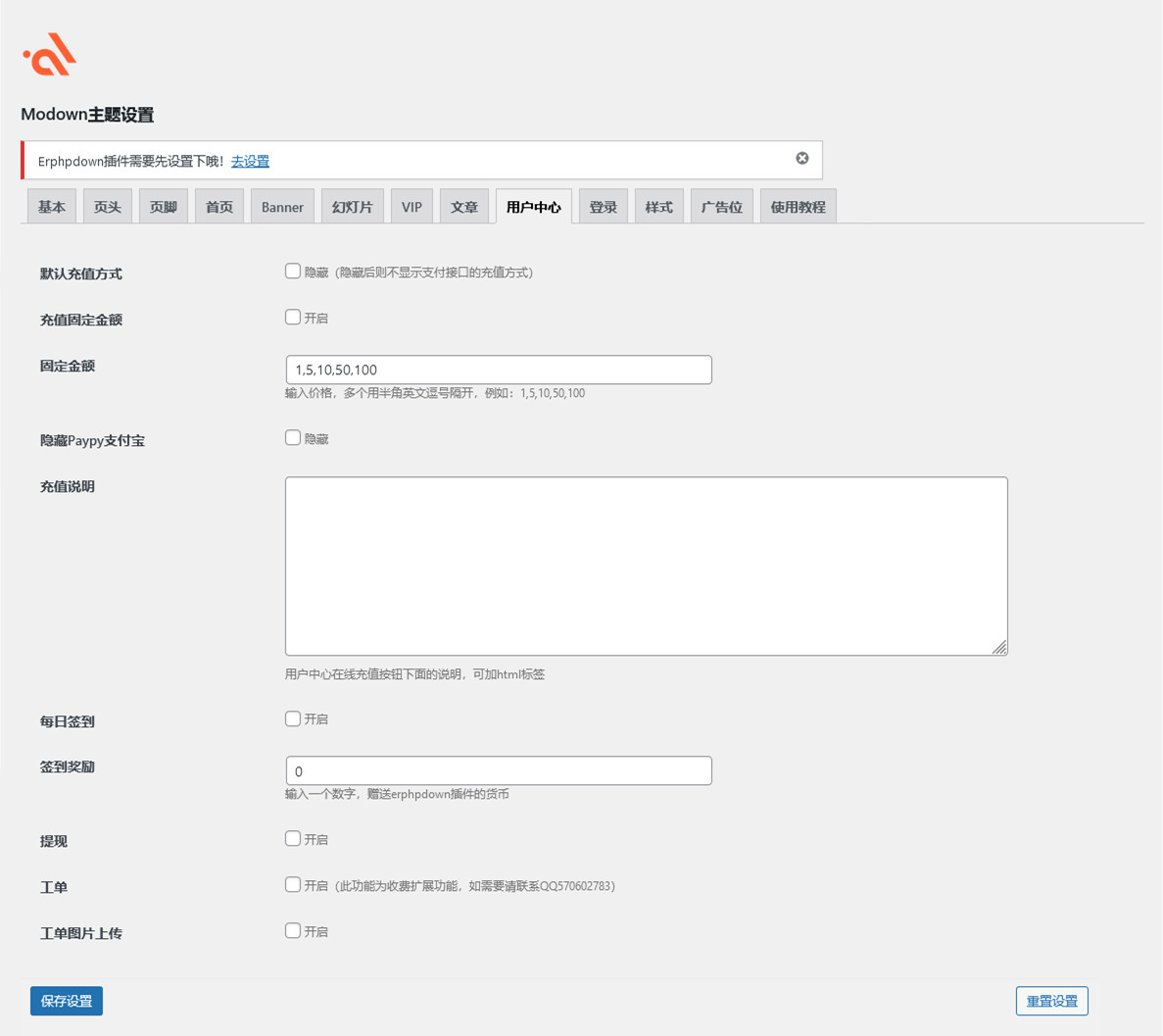Select the 幻灯片 tab
The height and width of the screenshot is (1036, 1163).
point(352,207)
